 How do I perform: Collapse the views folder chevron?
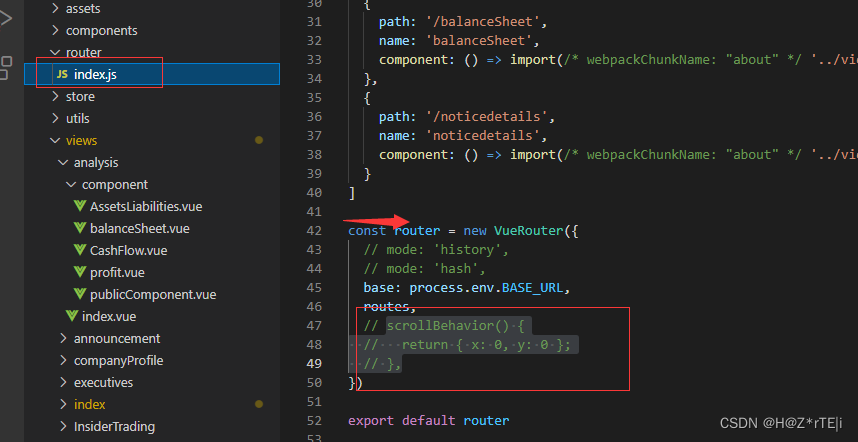tap(55, 141)
